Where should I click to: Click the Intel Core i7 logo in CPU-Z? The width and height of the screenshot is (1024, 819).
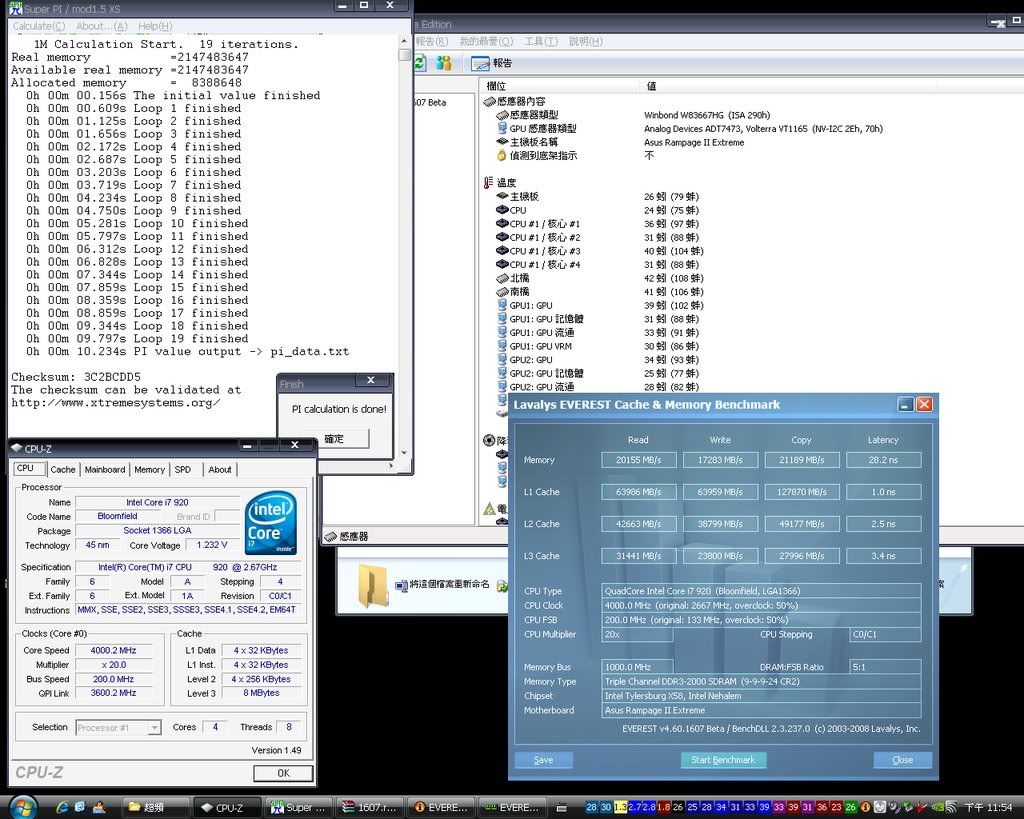[x=270, y=524]
